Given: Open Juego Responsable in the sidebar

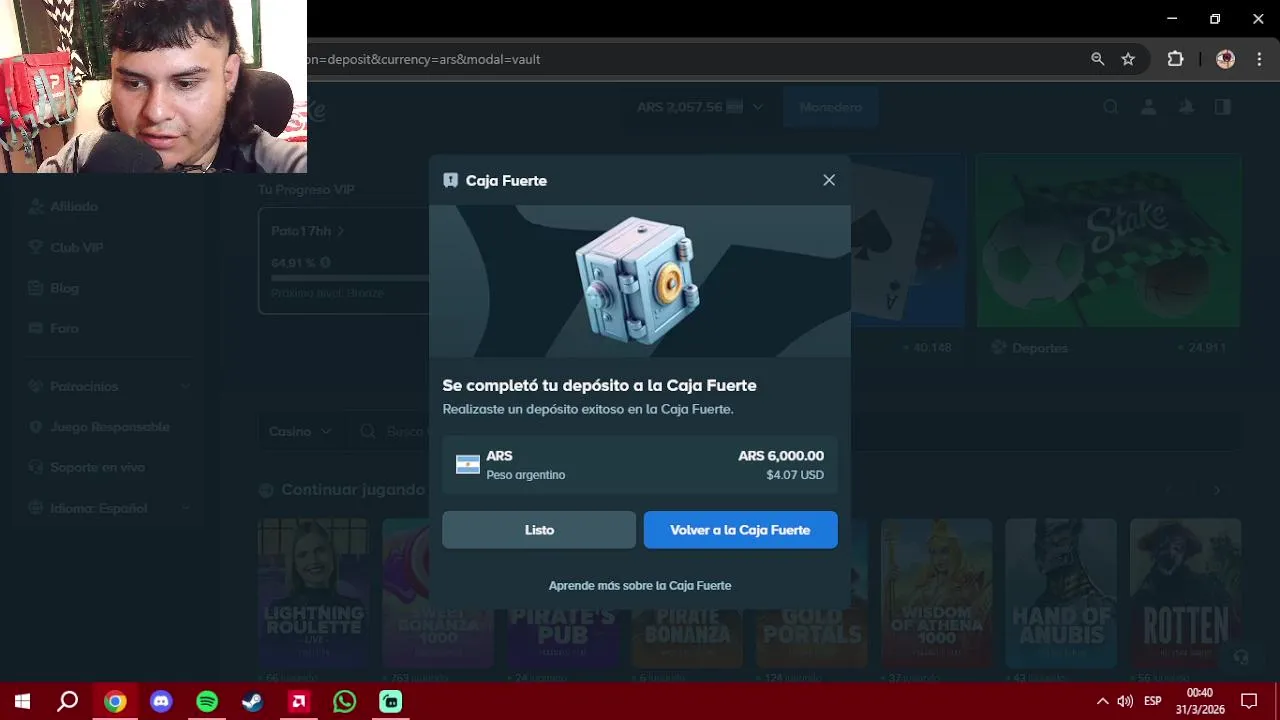Looking at the screenshot, I should pos(110,427).
